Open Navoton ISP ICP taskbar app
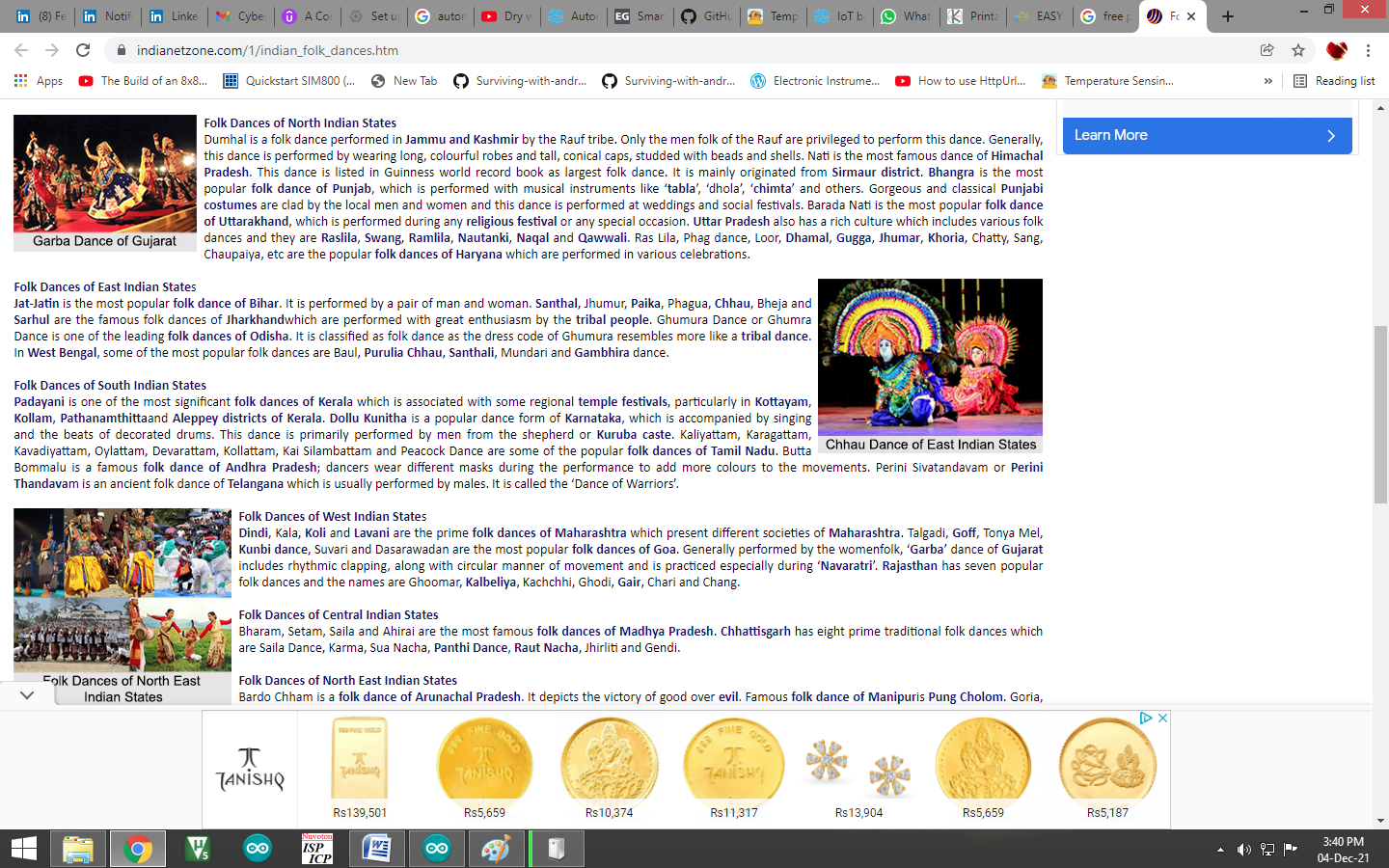The image size is (1389, 868). pyautogui.click(x=316, y=849)
